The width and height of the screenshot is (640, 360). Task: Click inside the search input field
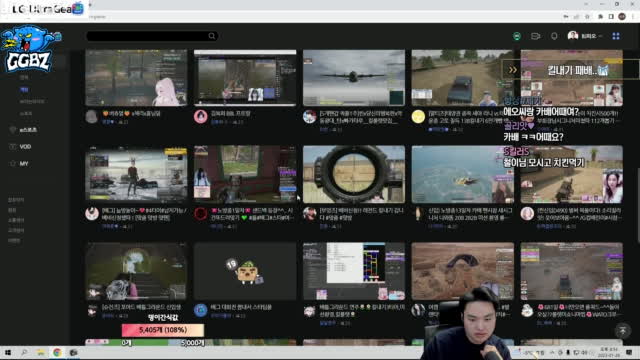tap(147, 36)
